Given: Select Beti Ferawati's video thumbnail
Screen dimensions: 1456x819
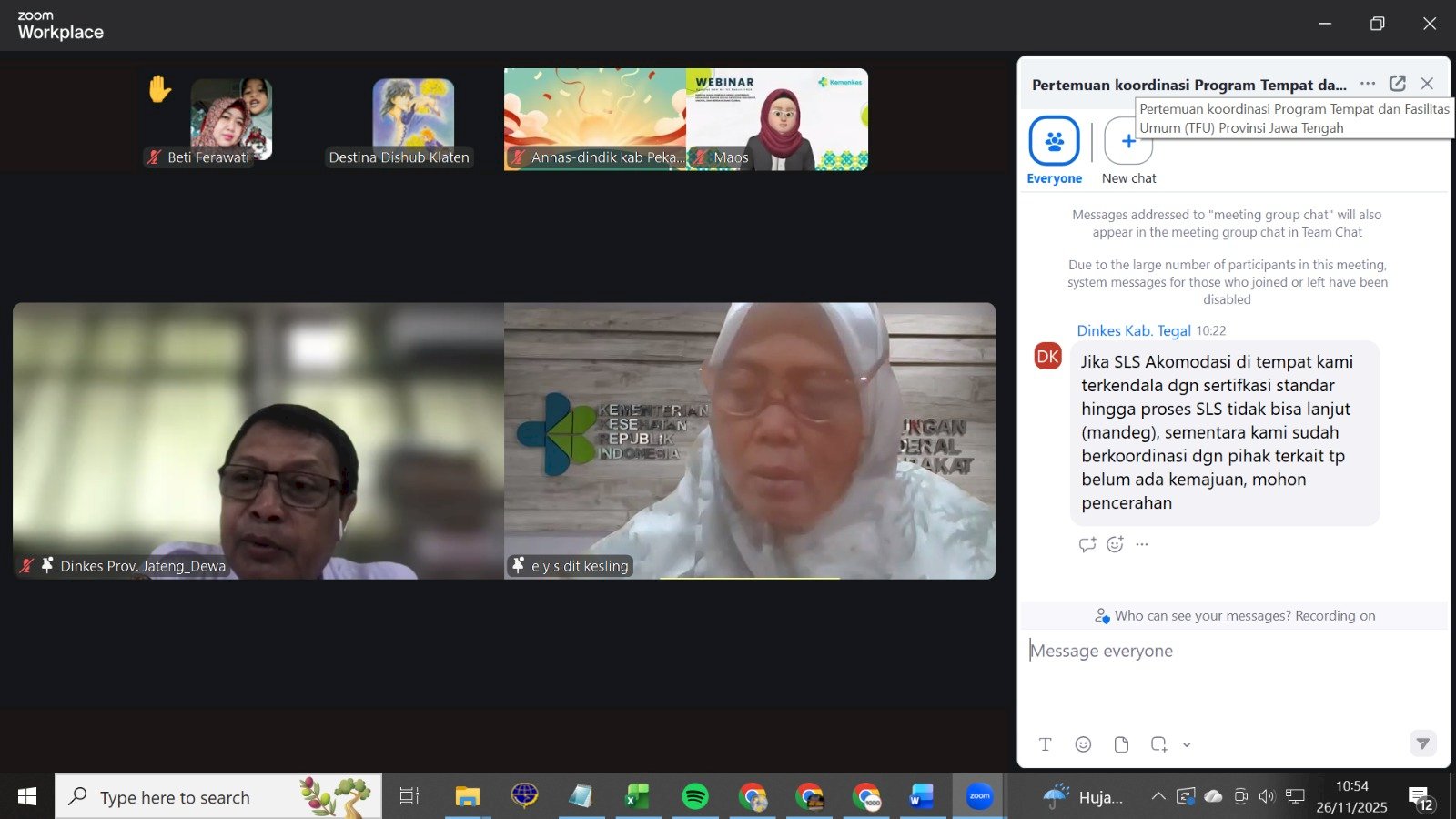Looking at the screenshot, I should pyautogui.click(x=231, y=119).
